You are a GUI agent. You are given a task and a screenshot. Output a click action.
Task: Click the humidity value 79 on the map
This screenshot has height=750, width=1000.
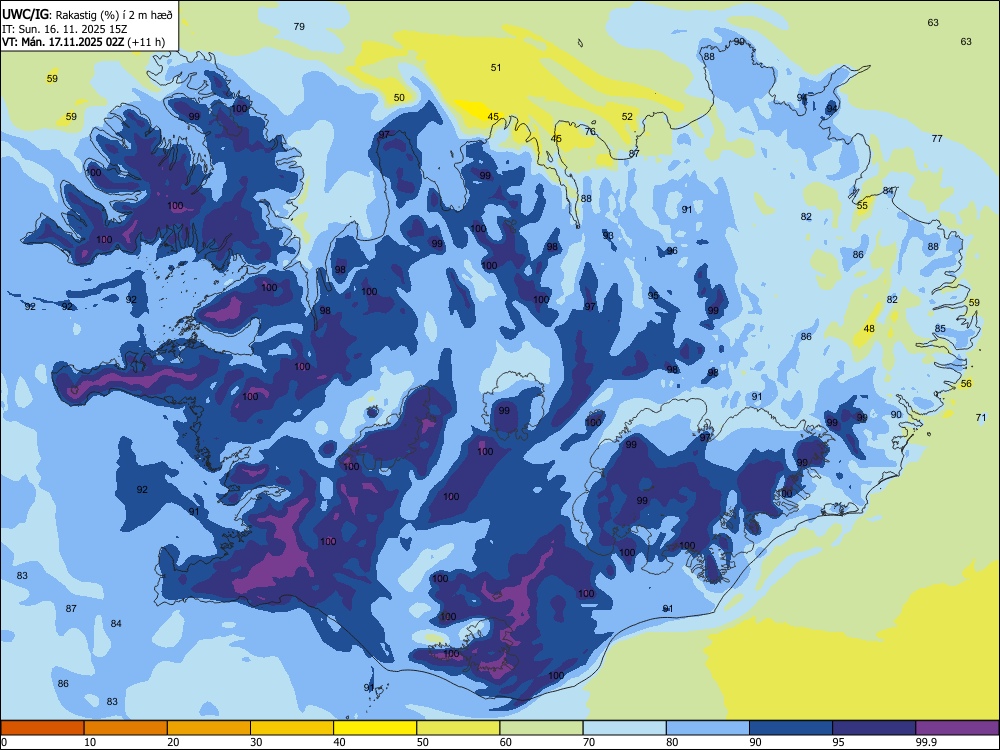[299, 26]
